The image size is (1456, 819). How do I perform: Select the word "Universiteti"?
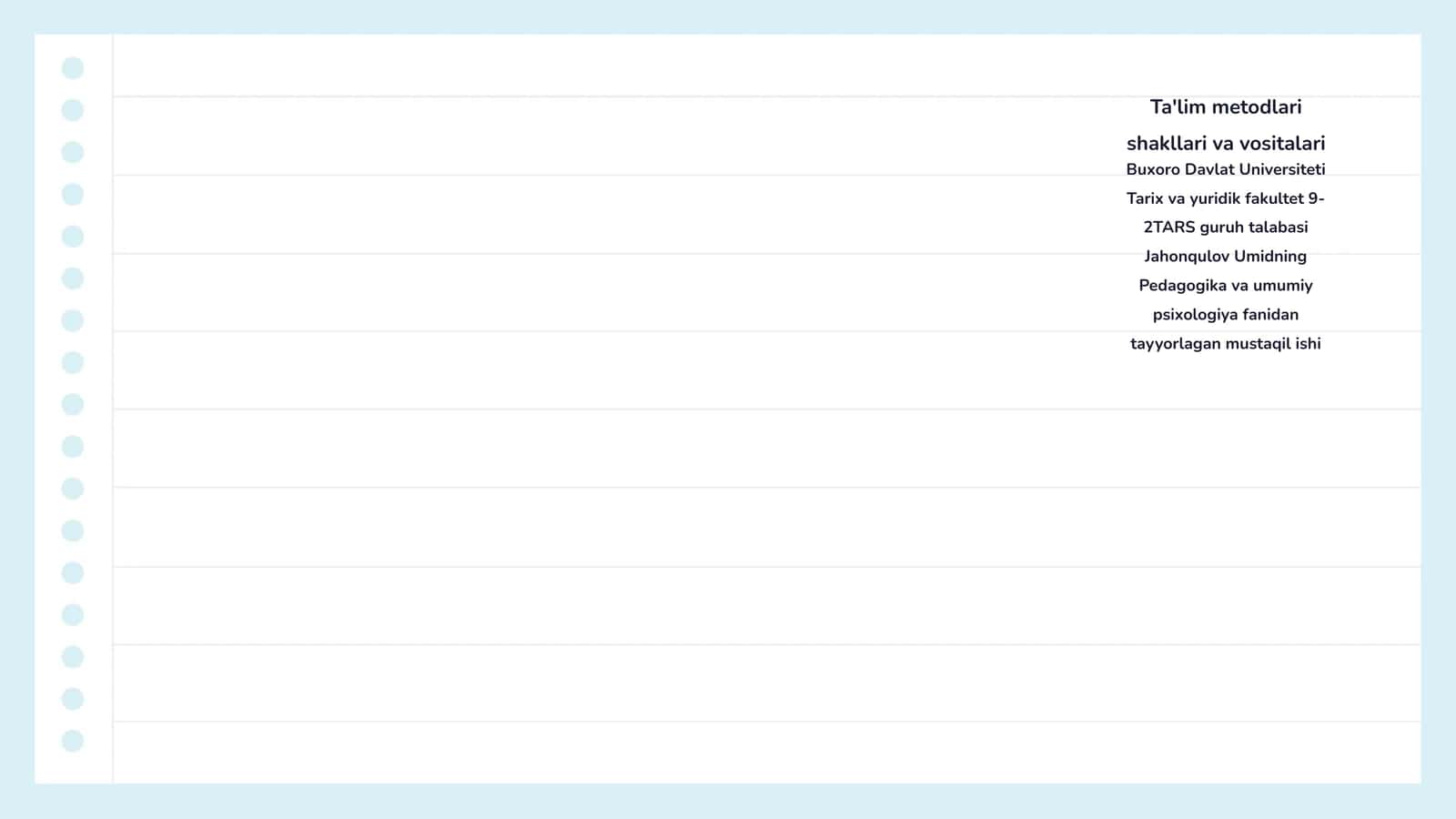[x=1282, y=169]
